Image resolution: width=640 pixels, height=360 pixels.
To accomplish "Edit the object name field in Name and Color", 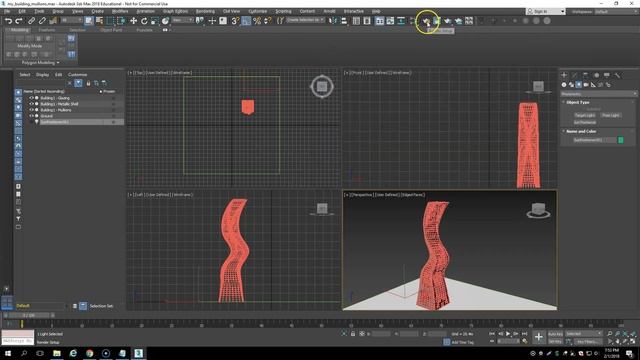I will [594, 140].
